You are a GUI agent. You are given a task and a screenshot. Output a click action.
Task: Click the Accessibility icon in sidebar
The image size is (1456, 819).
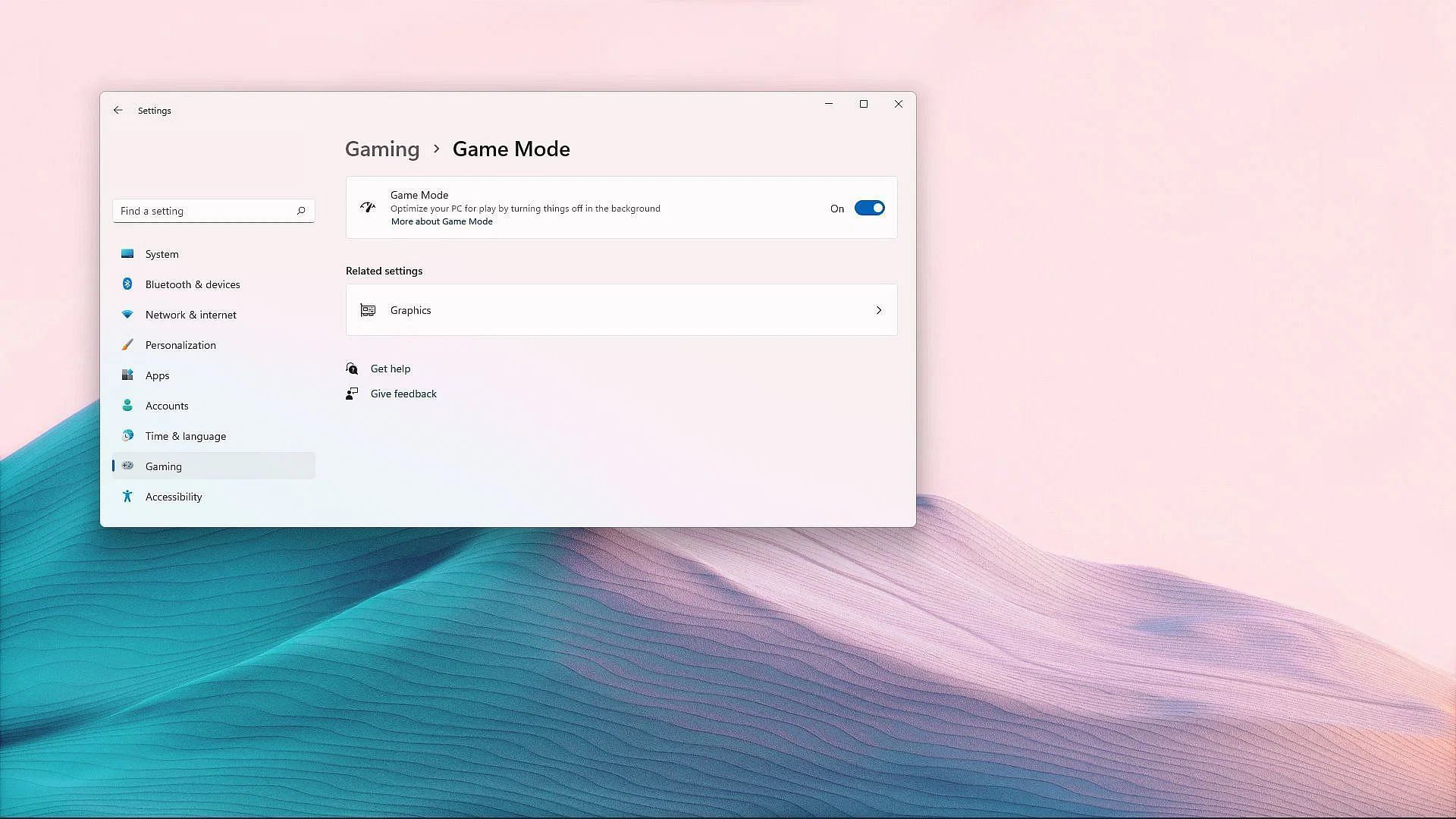click(127, 495)
